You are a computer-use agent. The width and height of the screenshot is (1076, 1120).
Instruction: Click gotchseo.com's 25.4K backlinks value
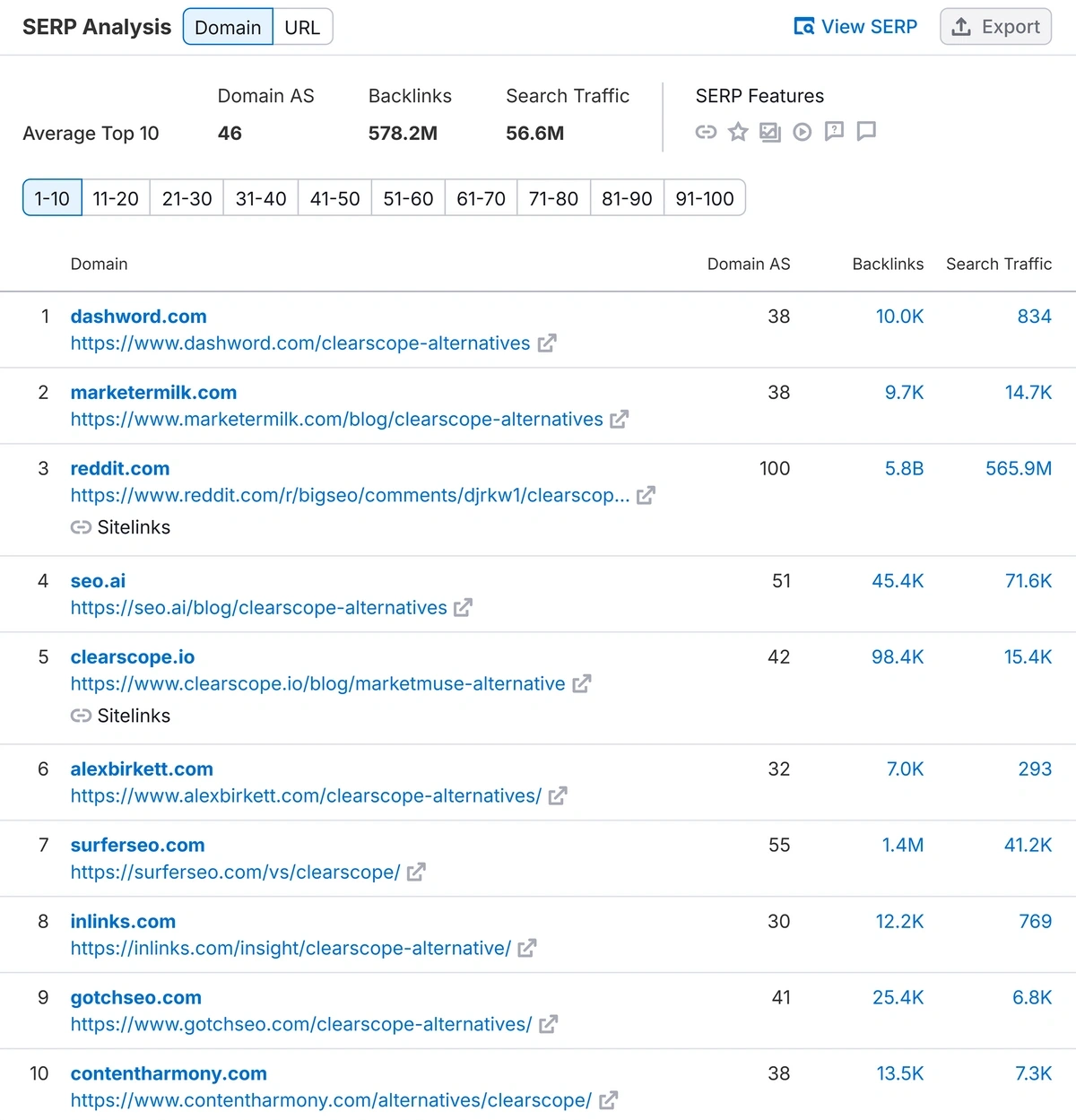[x=898, y=998]
